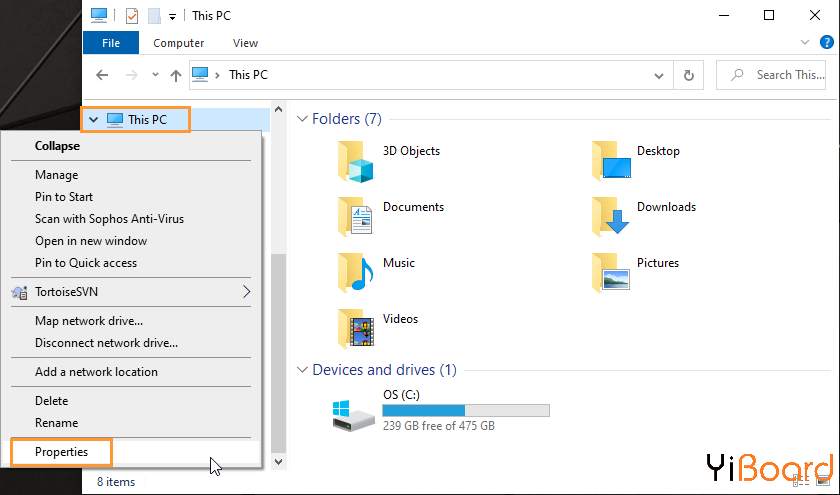
Task: Close the This PC window
Action: [815, 16]
